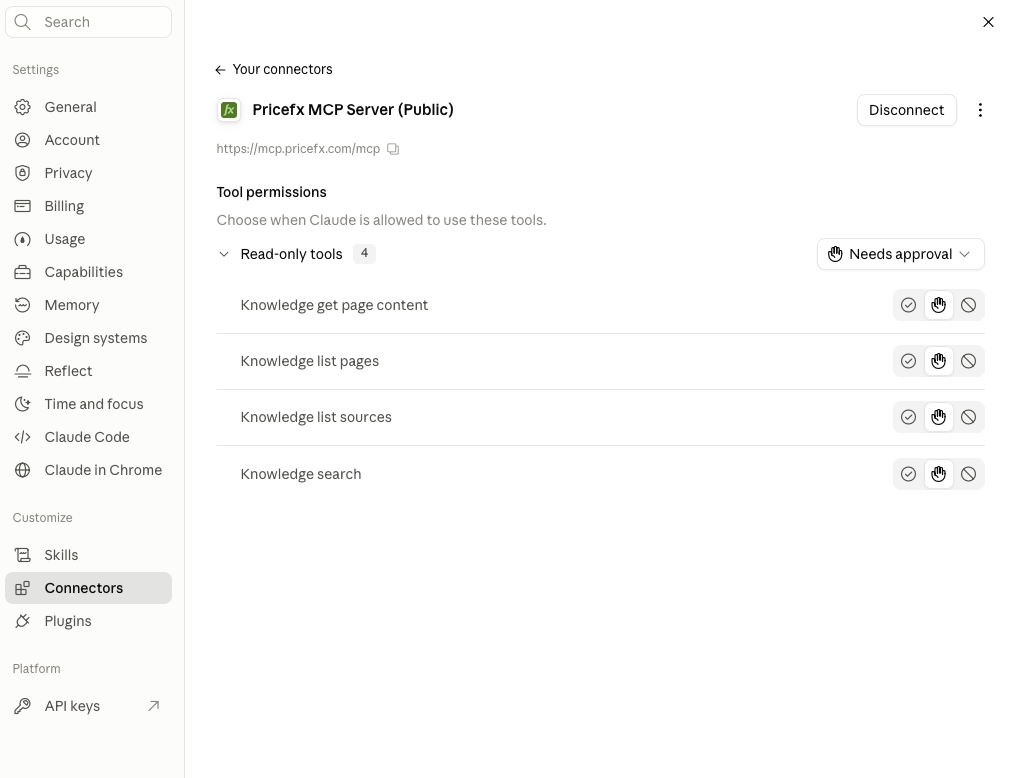Open the Needs approval dropdown

[x=900, y=254]
